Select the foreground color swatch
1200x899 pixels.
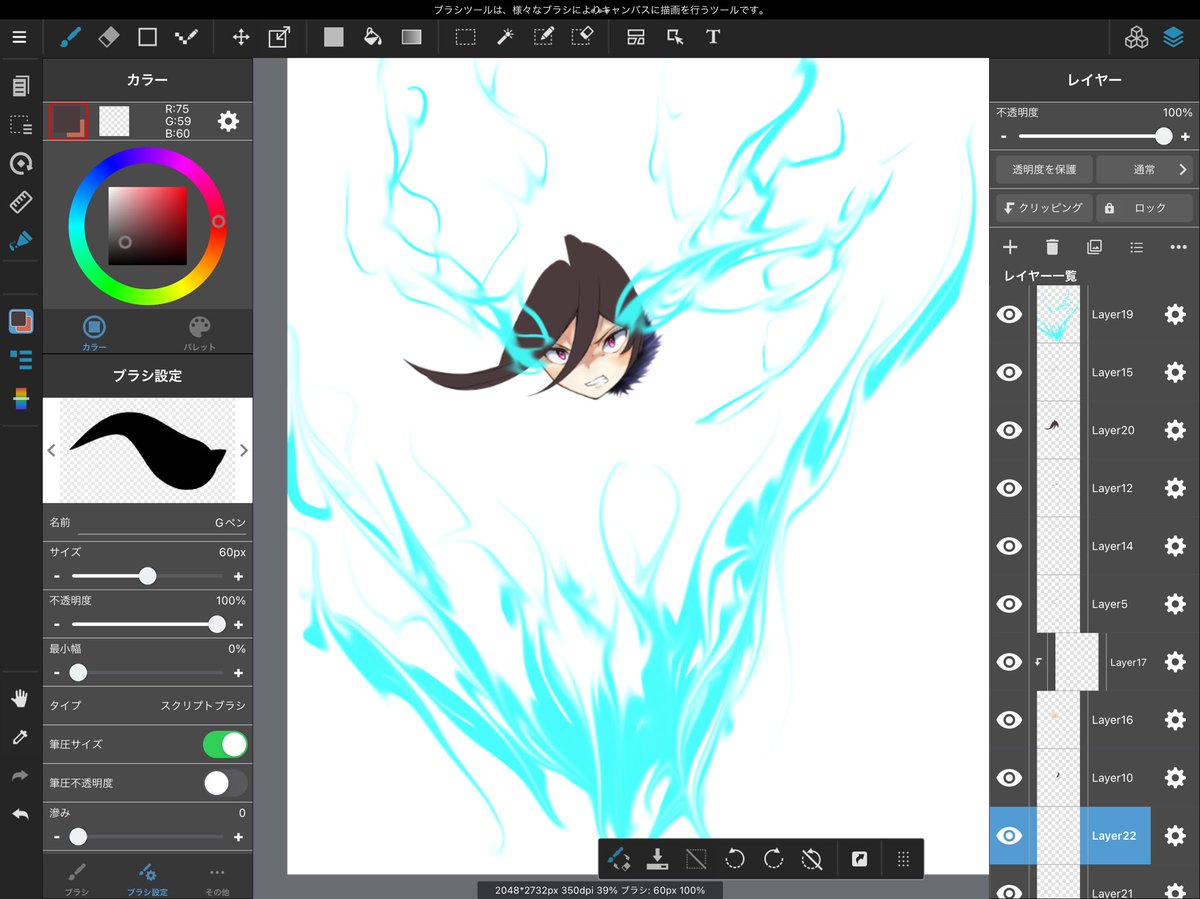point(68,122)
